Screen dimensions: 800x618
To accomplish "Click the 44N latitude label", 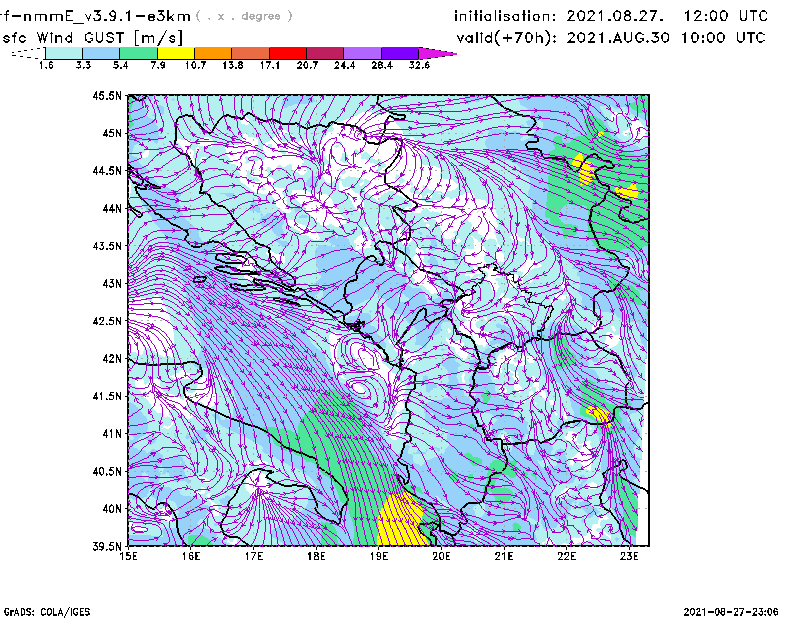I will [x=112, y=208].
